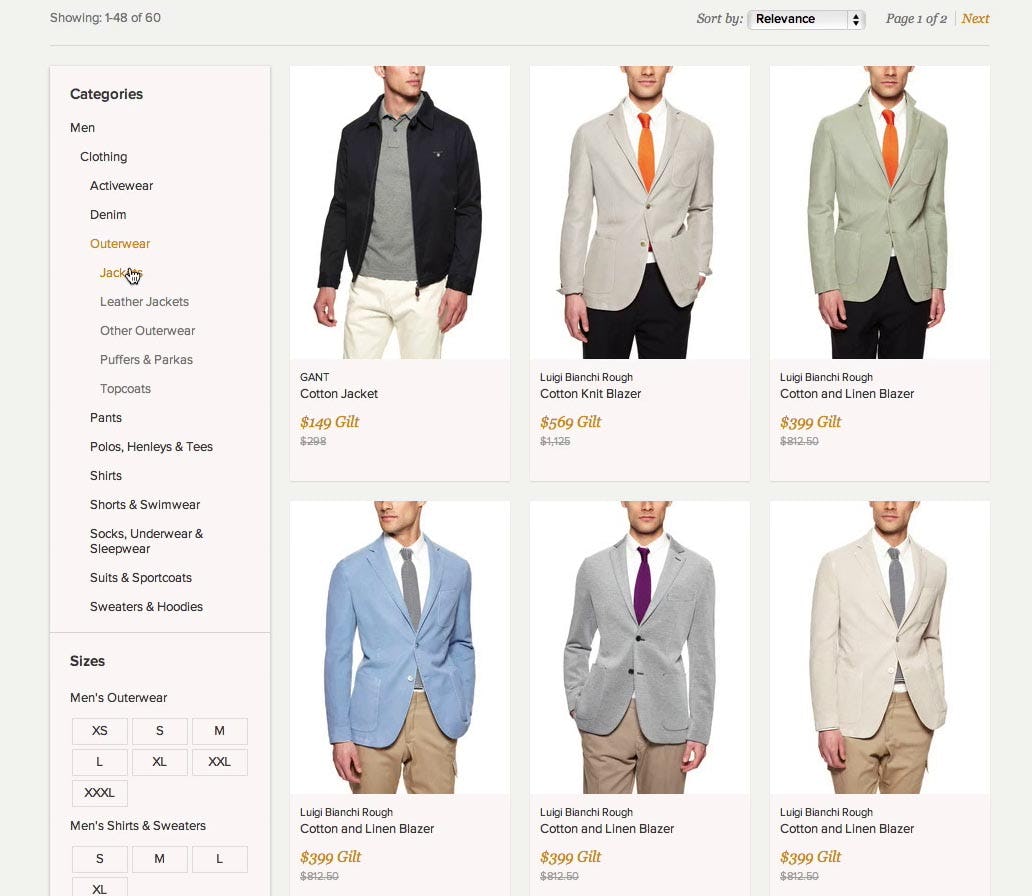Open the Shorts & Swimwear category

pos(145,505)
